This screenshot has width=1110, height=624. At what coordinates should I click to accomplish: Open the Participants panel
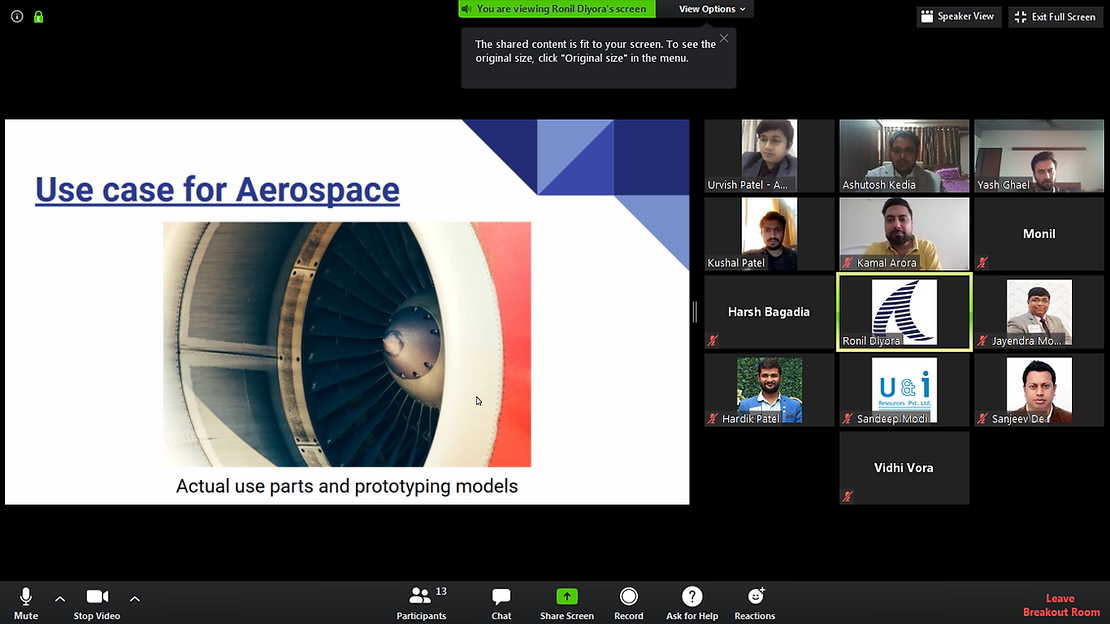click(x=421, y=602)
